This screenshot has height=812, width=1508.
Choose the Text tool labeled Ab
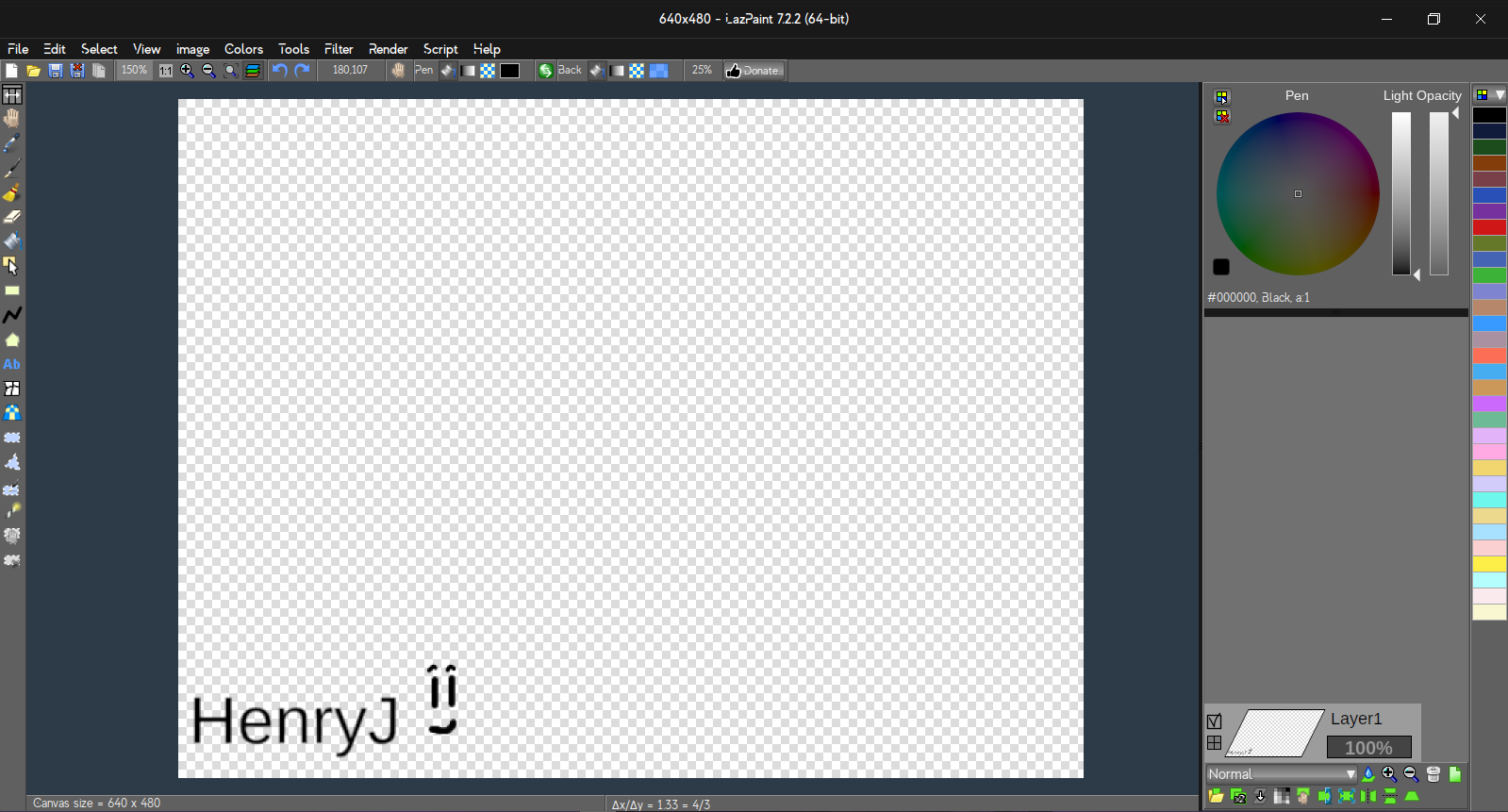click(x=12, y=364)
